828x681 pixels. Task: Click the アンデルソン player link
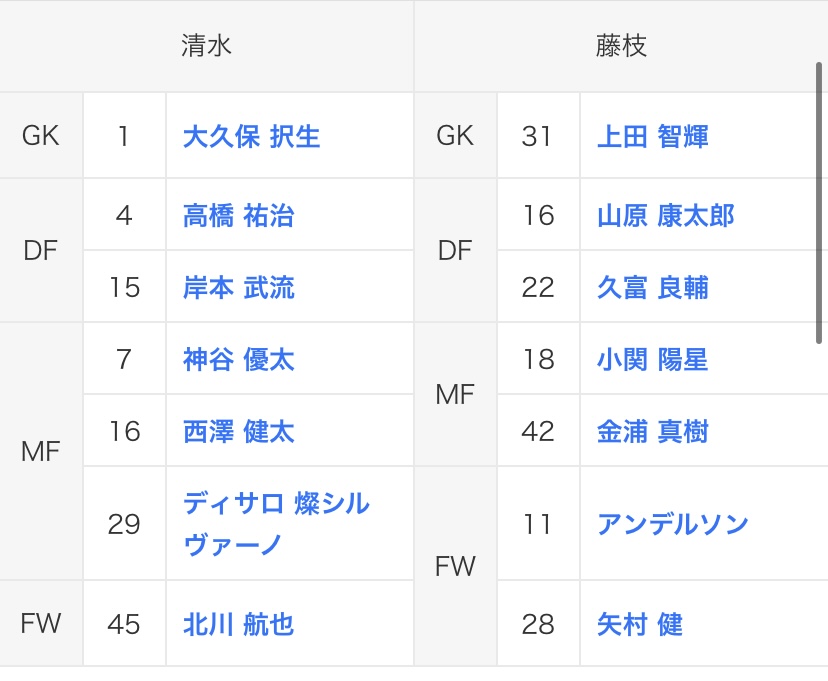click(x=672, y=524)
